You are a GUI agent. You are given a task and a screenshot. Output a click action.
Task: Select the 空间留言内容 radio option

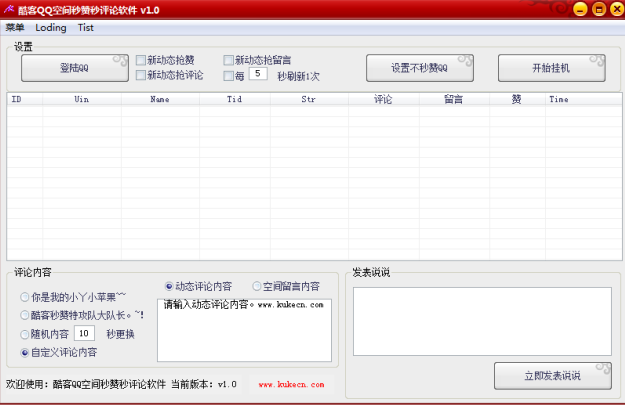point(257,286)
